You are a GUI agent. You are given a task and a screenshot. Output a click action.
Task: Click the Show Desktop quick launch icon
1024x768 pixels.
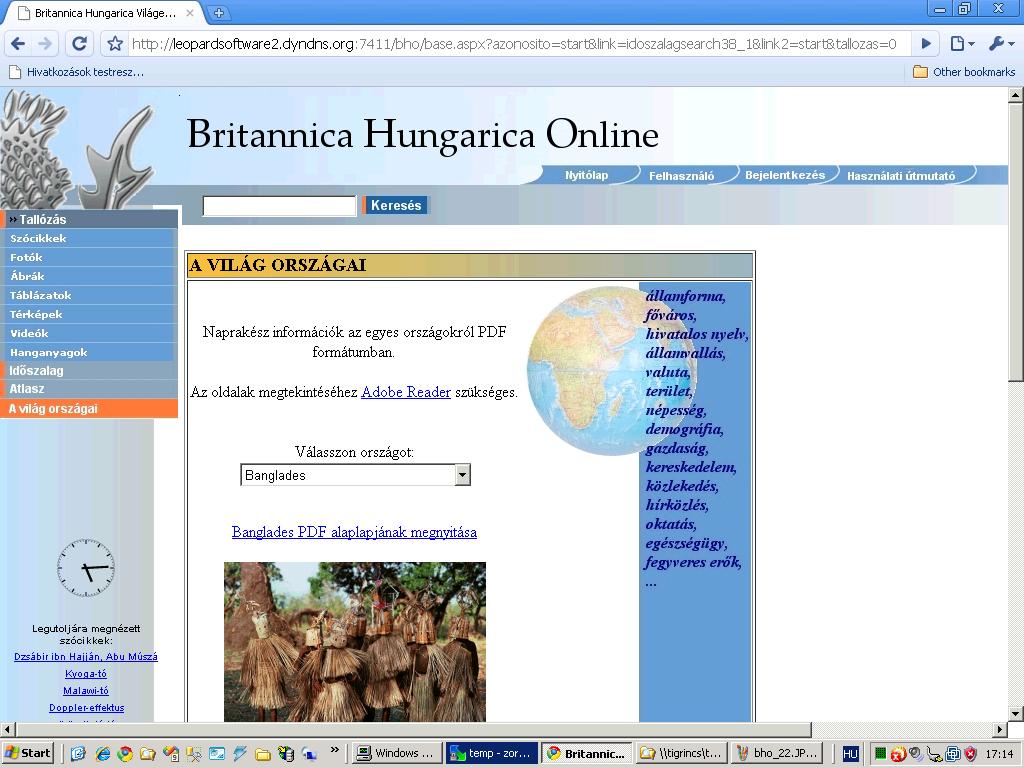click(78, 754)
